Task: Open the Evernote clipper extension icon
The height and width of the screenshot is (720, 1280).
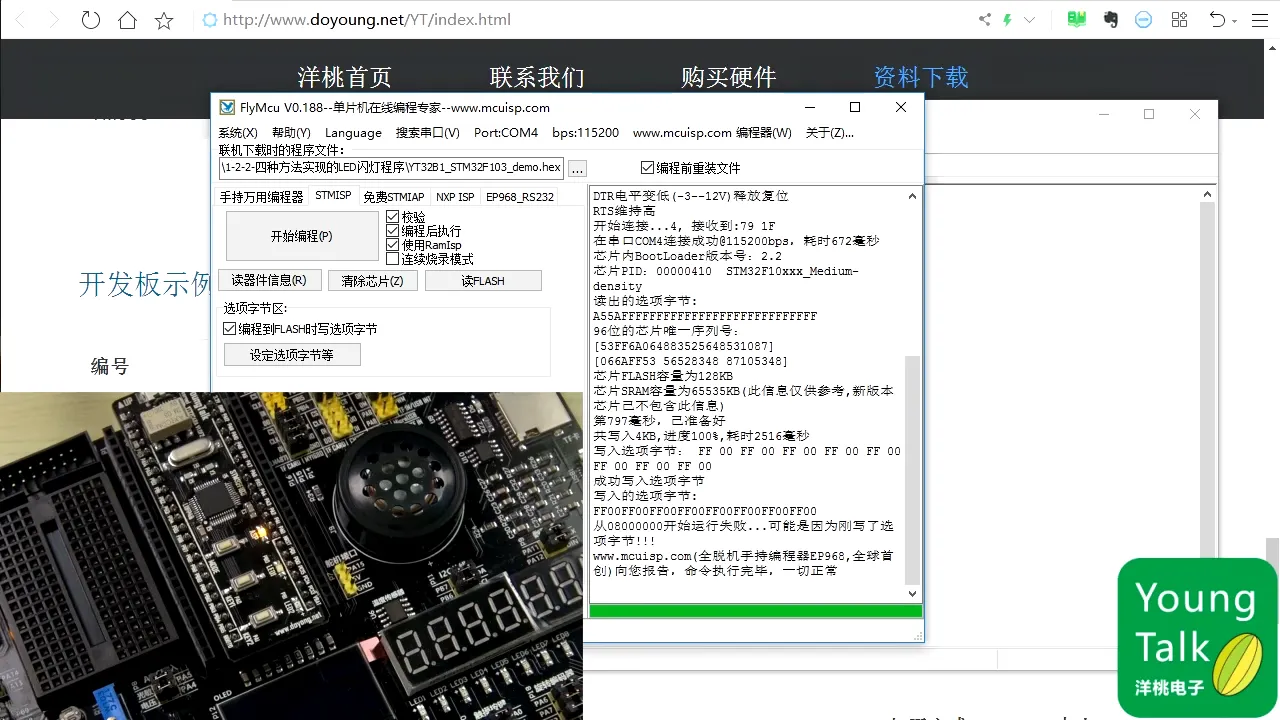Action: (1110, 19)
